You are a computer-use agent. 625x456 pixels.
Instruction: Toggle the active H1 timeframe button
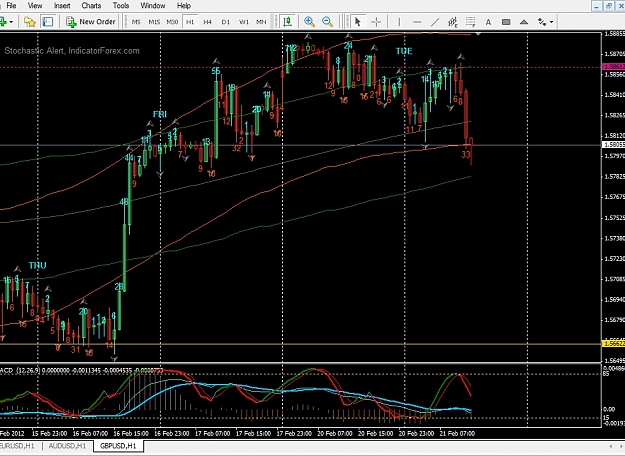click(190, 22)
